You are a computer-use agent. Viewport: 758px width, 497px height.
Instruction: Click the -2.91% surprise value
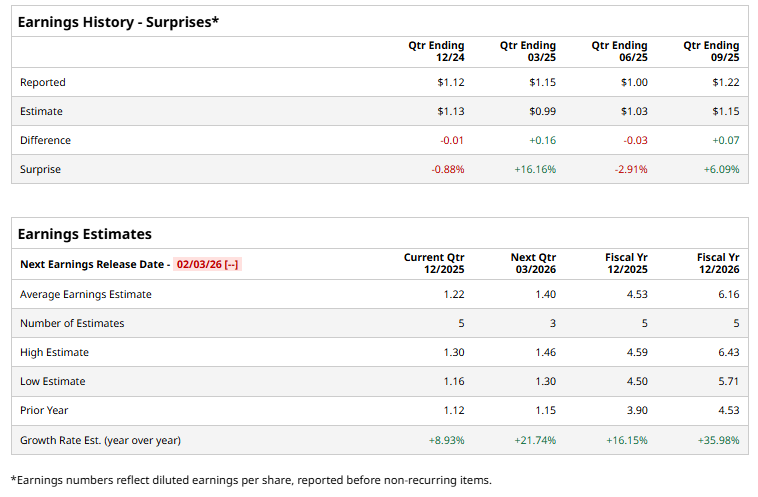pos(630,169)
